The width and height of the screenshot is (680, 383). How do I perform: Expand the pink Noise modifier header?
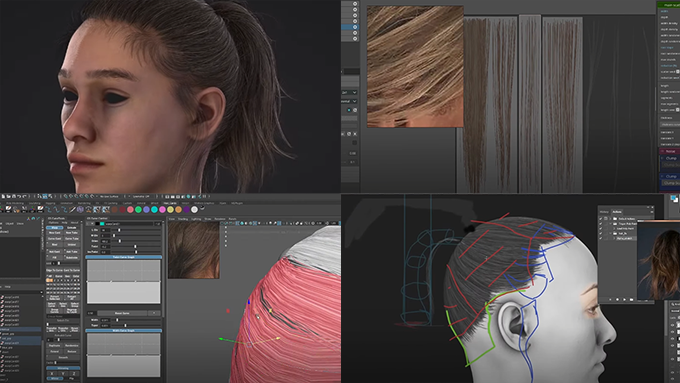[x=670, y=151]
